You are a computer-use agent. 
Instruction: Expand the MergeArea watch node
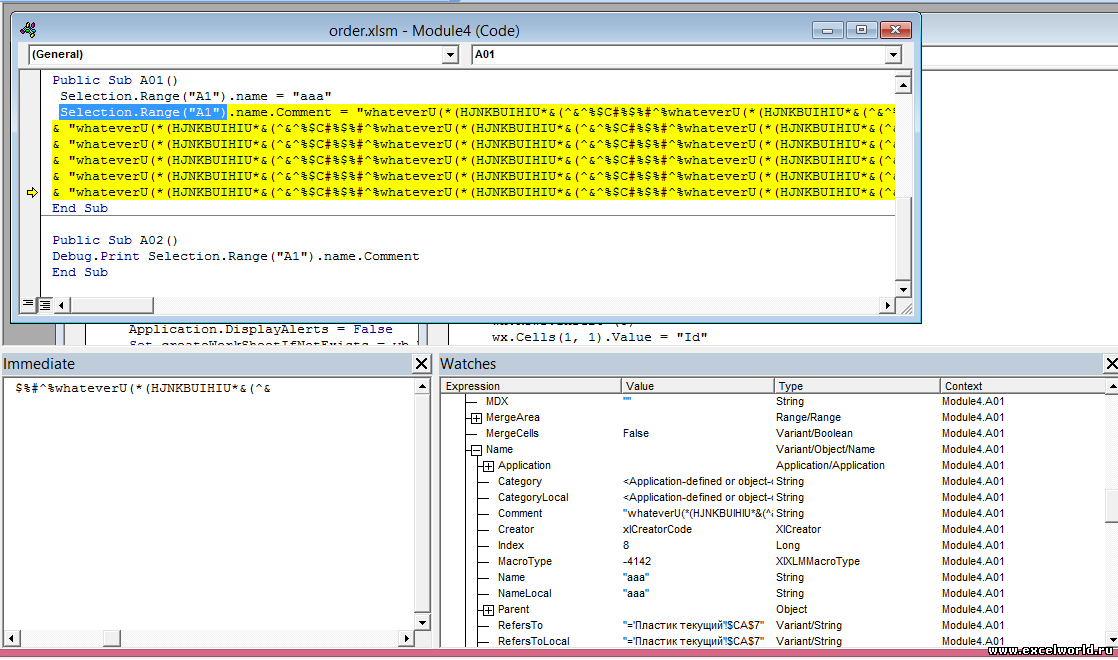[x=476, y=418]
